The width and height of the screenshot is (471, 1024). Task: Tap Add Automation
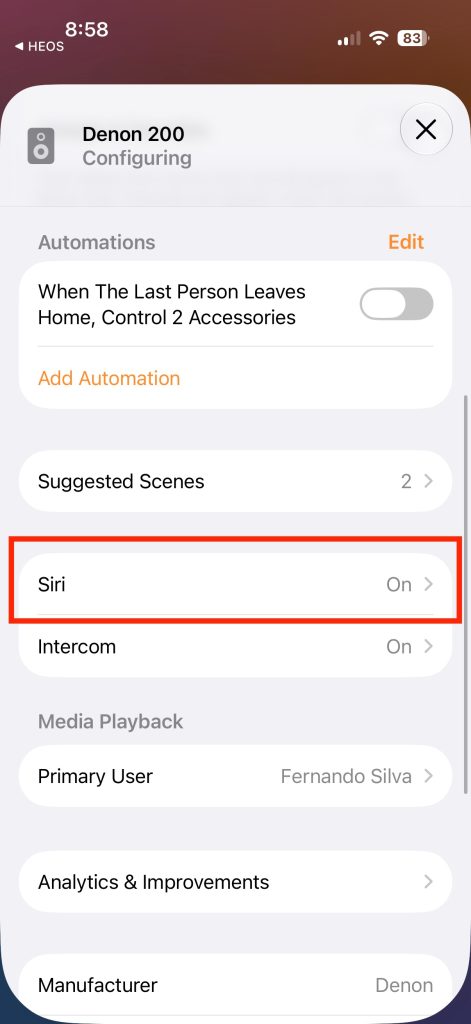coord(109,378)
